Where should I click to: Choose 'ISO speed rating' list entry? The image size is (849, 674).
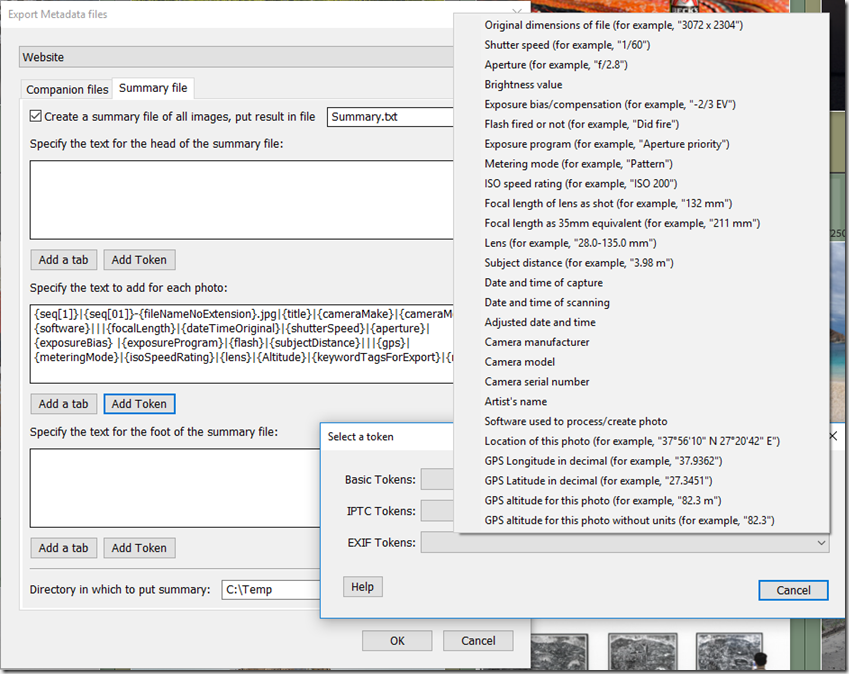tap(579, 184)
